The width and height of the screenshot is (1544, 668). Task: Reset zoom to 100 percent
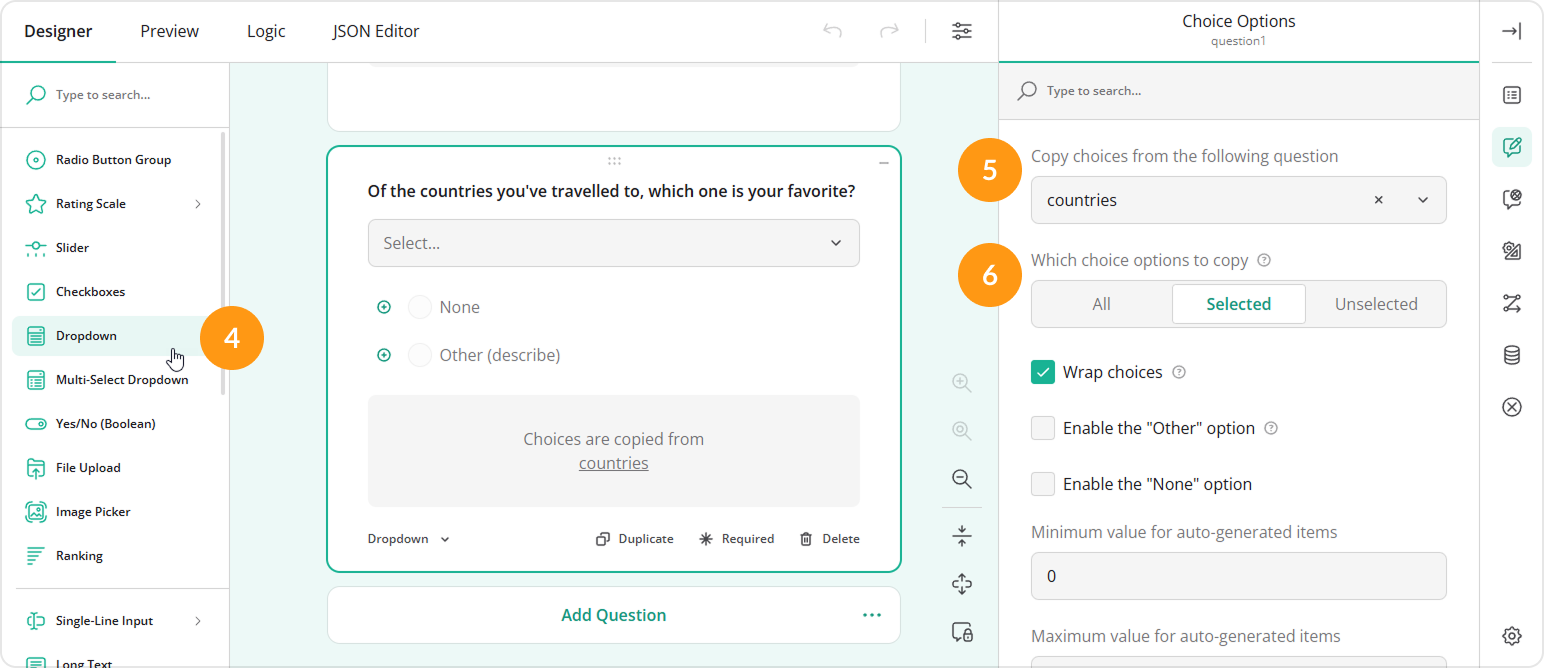(x=962, y=431)
